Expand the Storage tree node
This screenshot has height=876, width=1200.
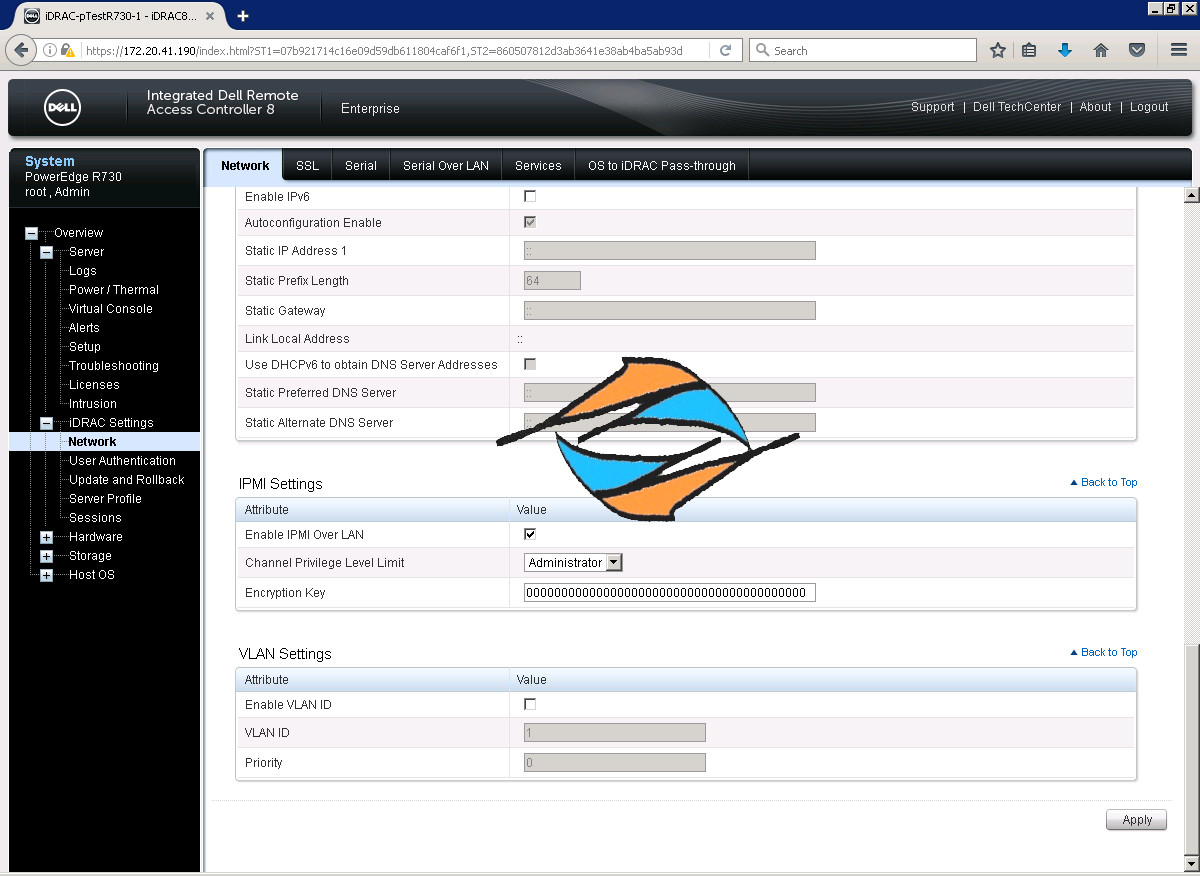(x=46, y=556)
